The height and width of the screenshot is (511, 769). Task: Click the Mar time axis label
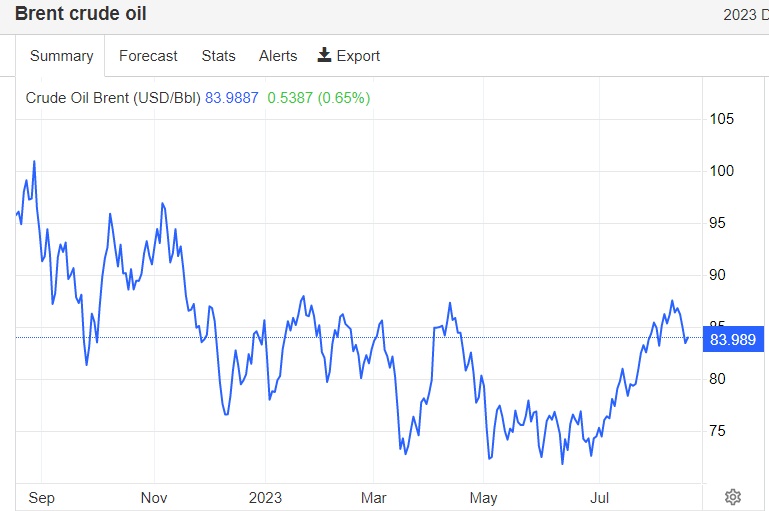pos(373,497)
